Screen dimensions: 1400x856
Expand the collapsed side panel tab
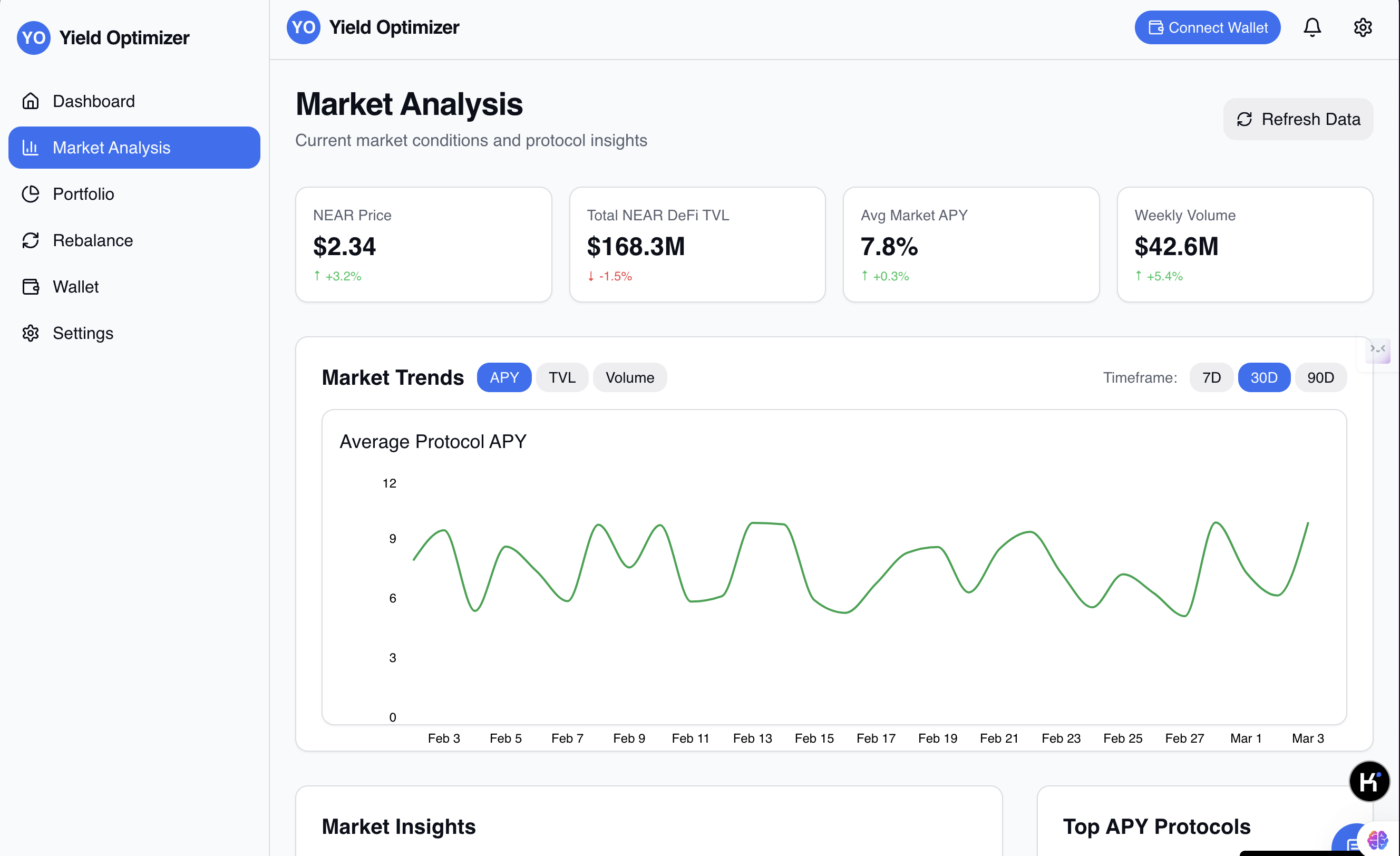1377,350
